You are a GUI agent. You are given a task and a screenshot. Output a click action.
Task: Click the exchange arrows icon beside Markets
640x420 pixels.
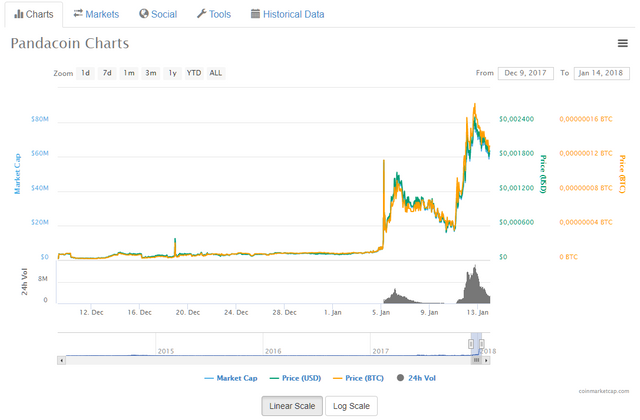coord(78,13)
